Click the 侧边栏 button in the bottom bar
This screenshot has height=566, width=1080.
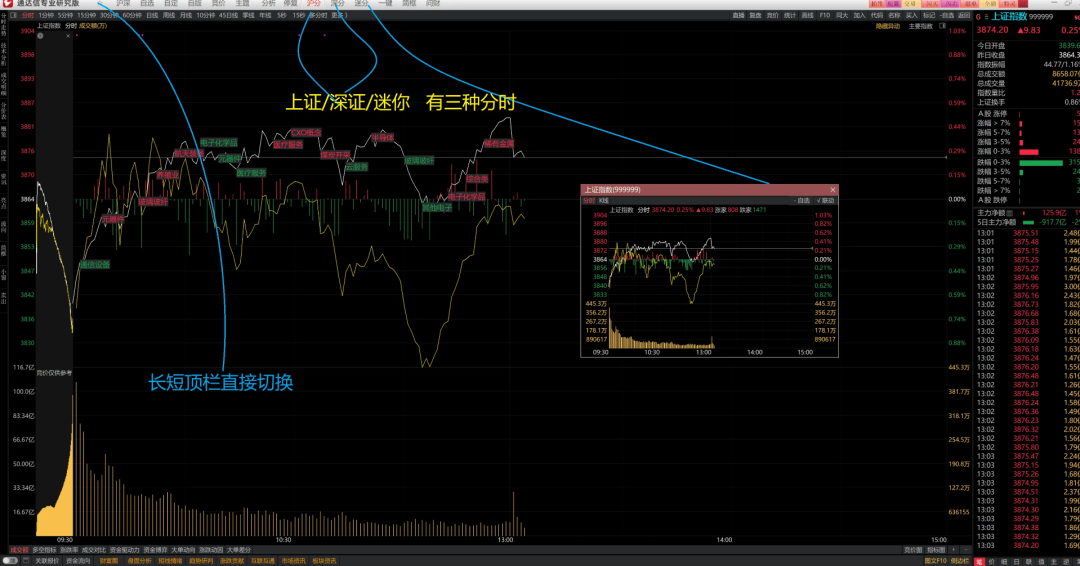pos(959,561)
